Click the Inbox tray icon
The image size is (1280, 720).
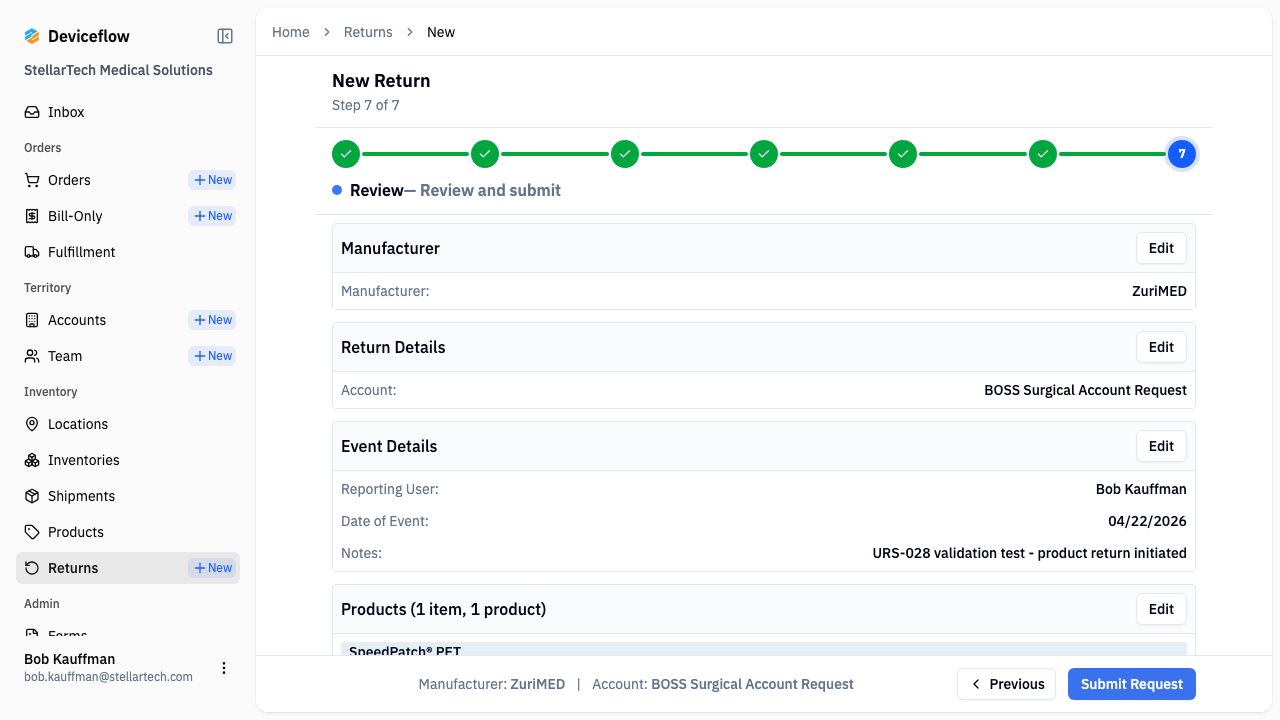(32, 112)
